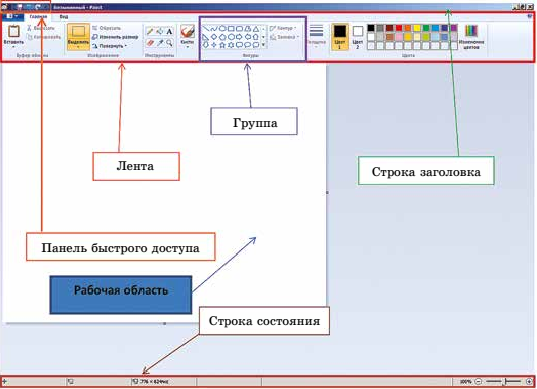Viewport: 537px width, 389px height.
Task: Open the Brushes dropdown
Action: pos(187,37)
